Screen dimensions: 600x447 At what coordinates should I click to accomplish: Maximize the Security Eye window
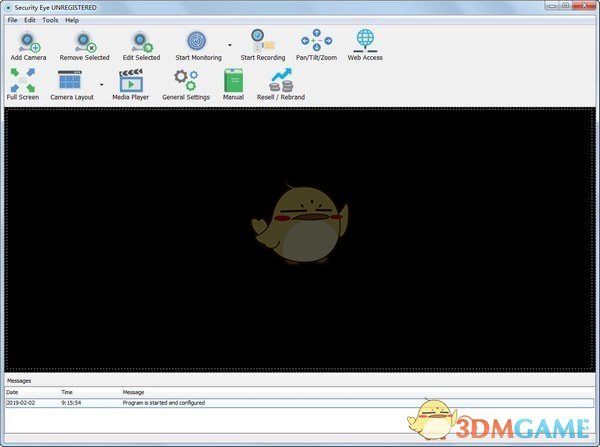coord(566,5)
